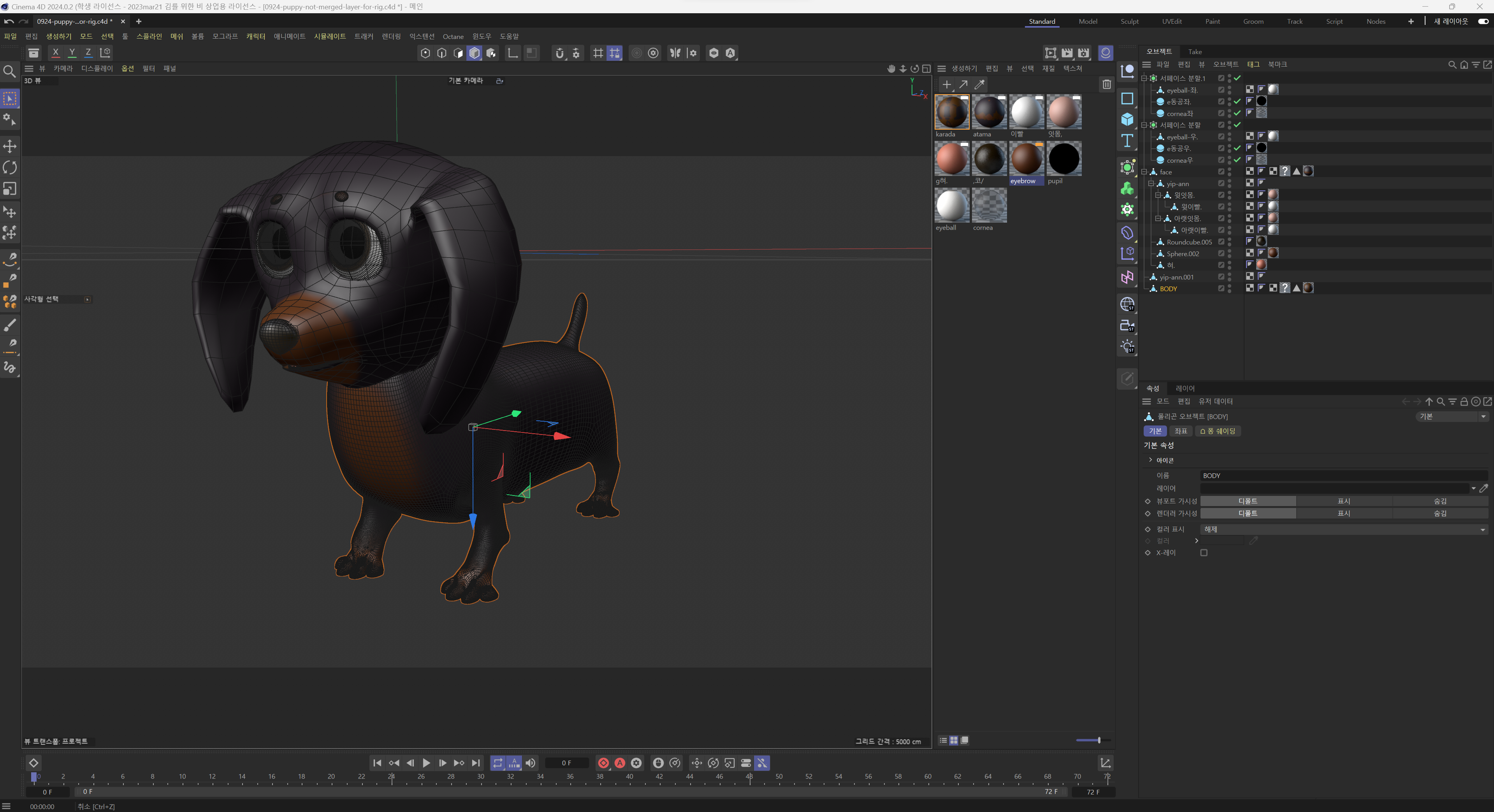Screen dimensions: 1494x812
Task: Switch to Sculpt layout tab
Action: [1129, 21]
